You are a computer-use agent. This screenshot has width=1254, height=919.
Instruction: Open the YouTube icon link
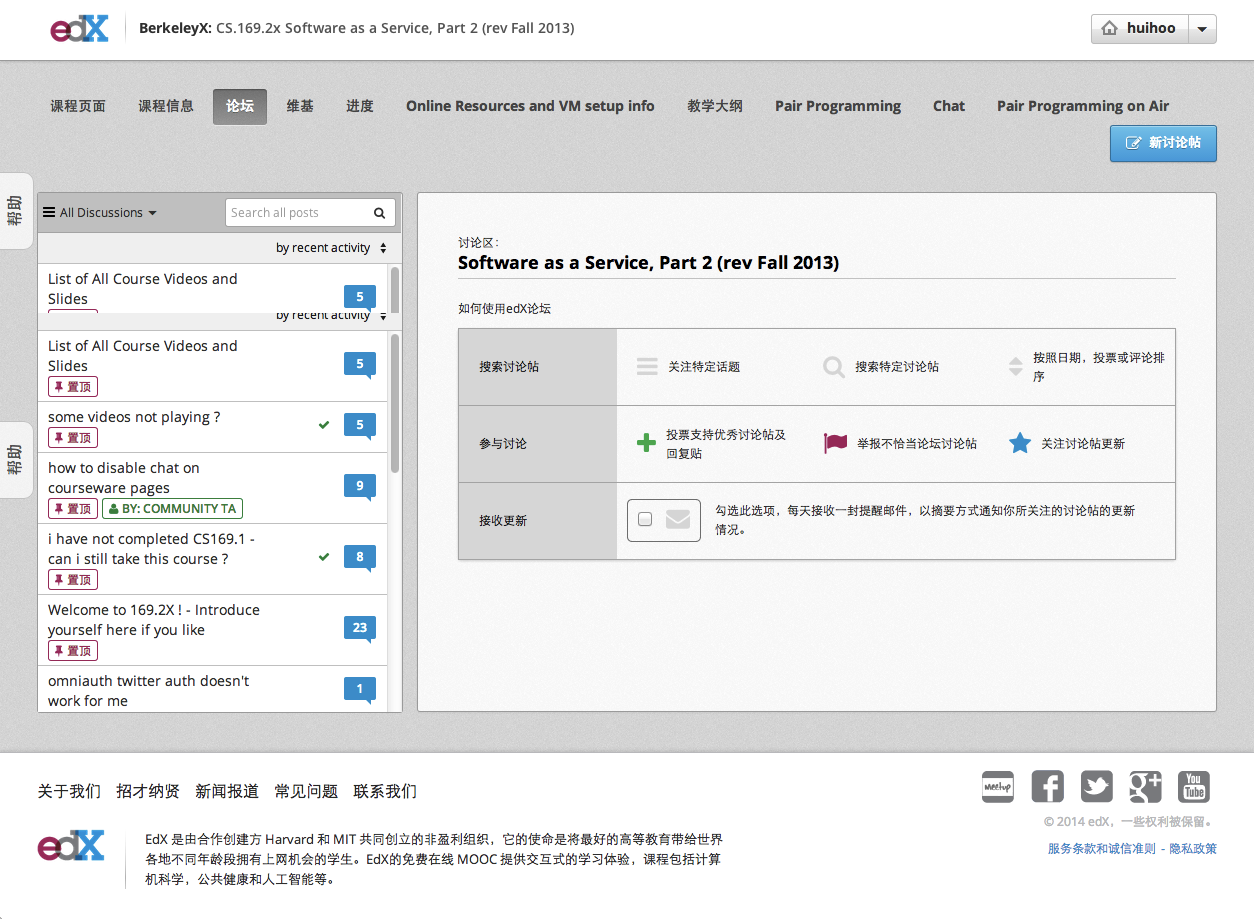1194,786
